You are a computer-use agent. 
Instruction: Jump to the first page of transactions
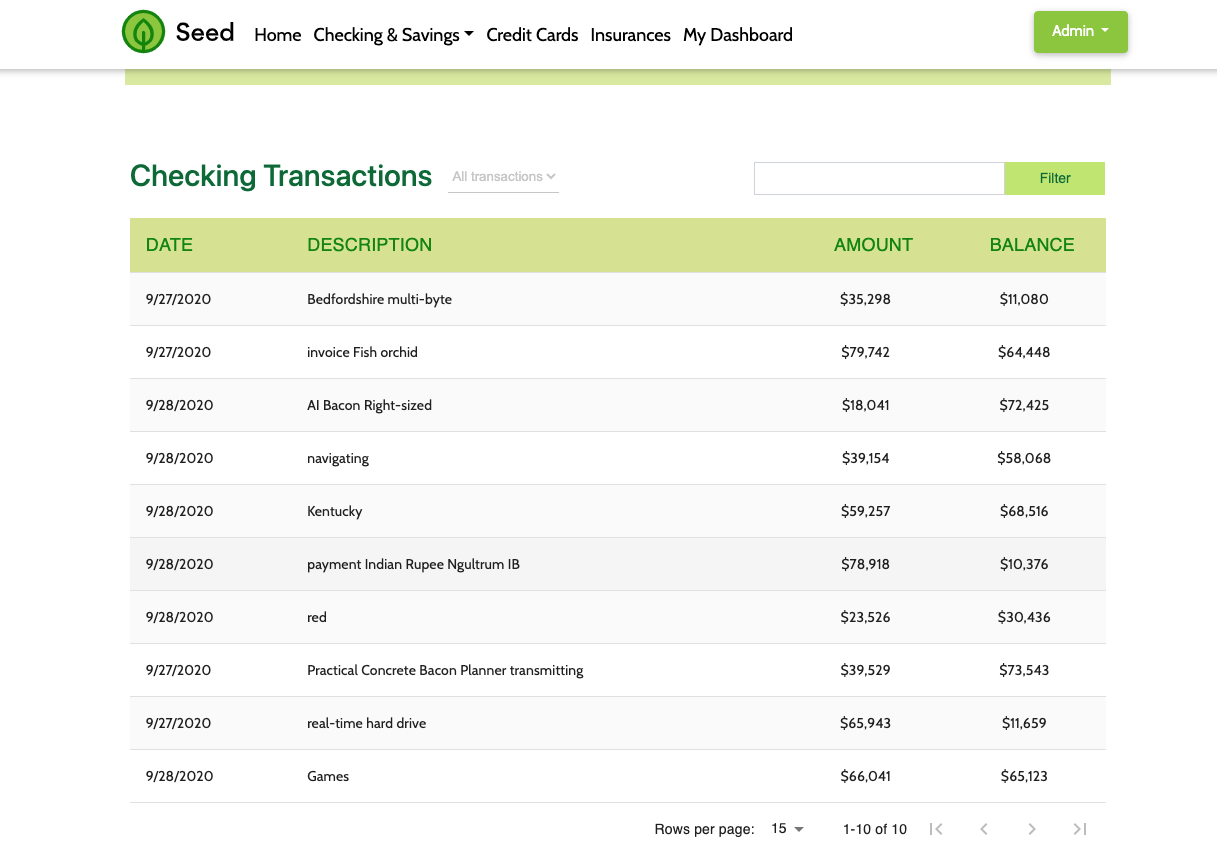(x=936, y=829)
